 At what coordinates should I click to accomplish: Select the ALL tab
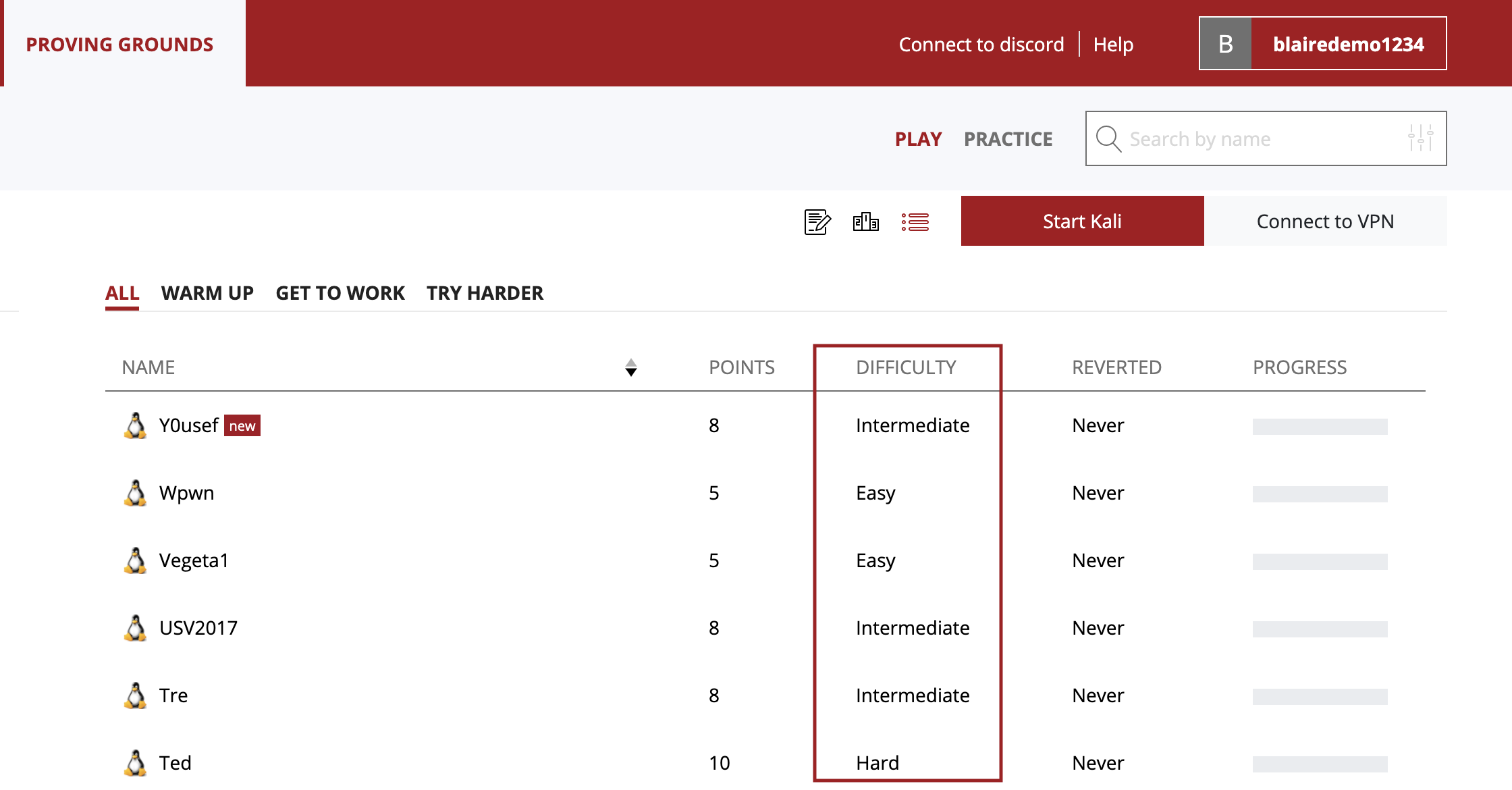pyautogui.click(x=122, y=293)
